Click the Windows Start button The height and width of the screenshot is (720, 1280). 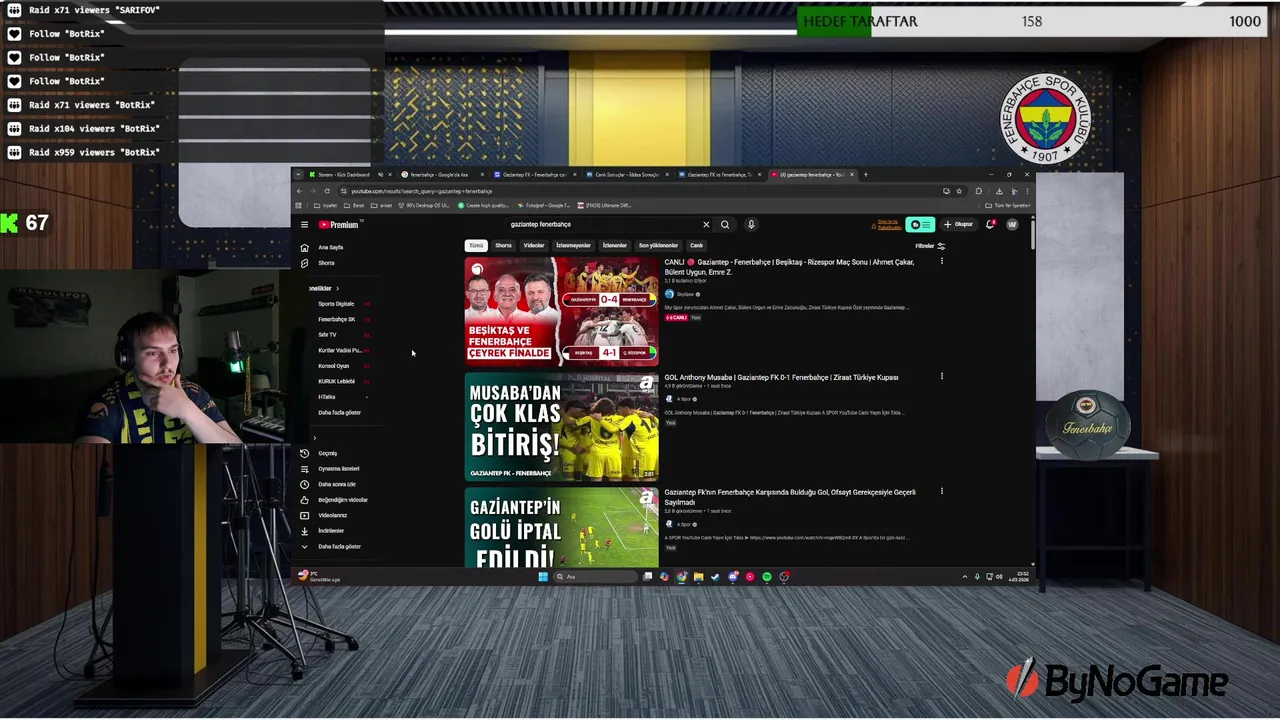(x=543, y=576)
